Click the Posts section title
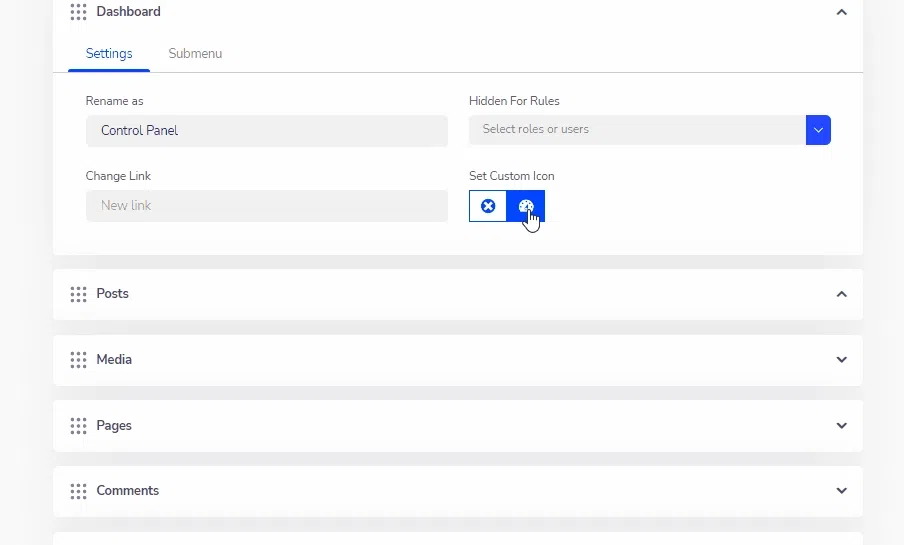The image size is (904, 545). click(112, 294)
